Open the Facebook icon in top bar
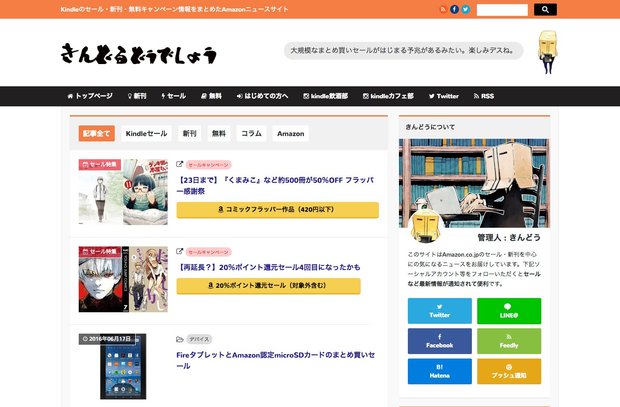The height and width of the screenshot is (407, 620). [454, 9]
